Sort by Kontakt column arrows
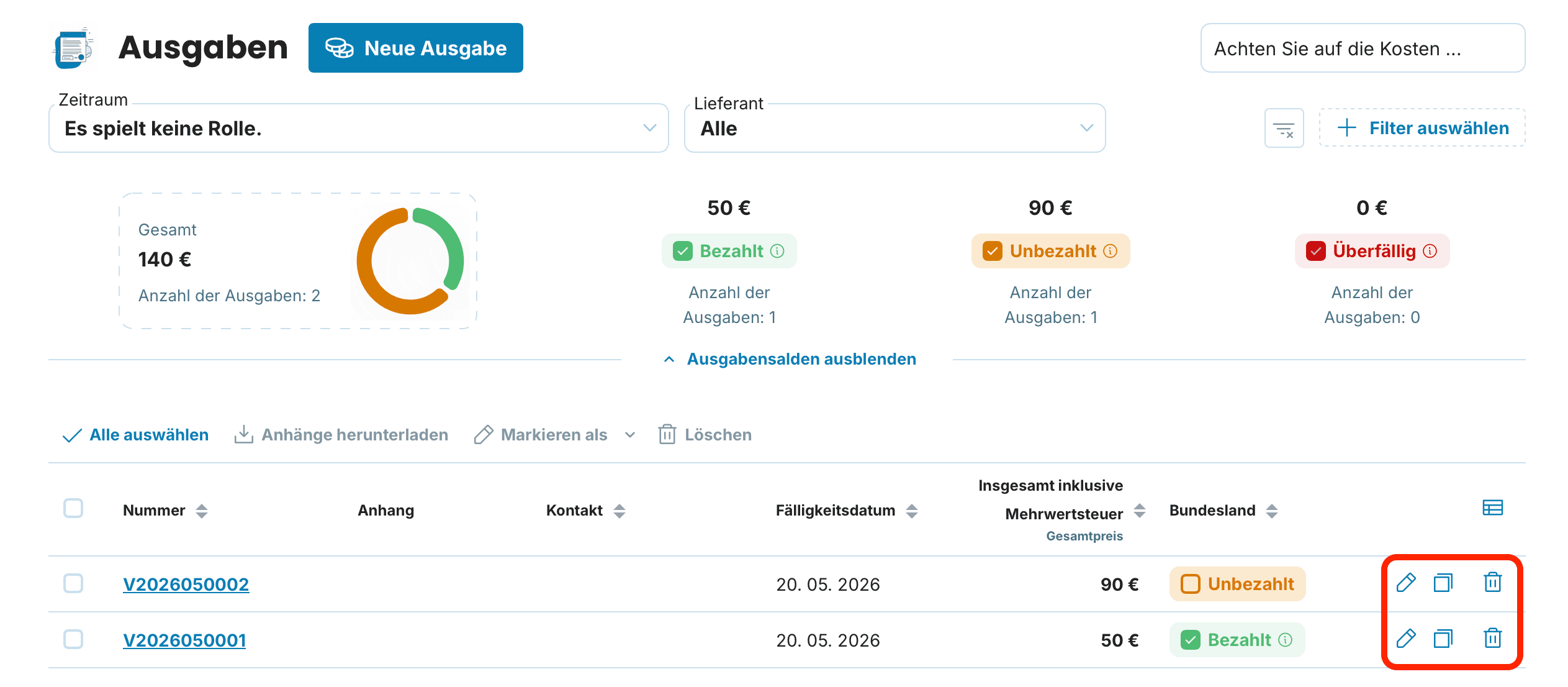The image size is (1568, 687). [x=619, y=511]
